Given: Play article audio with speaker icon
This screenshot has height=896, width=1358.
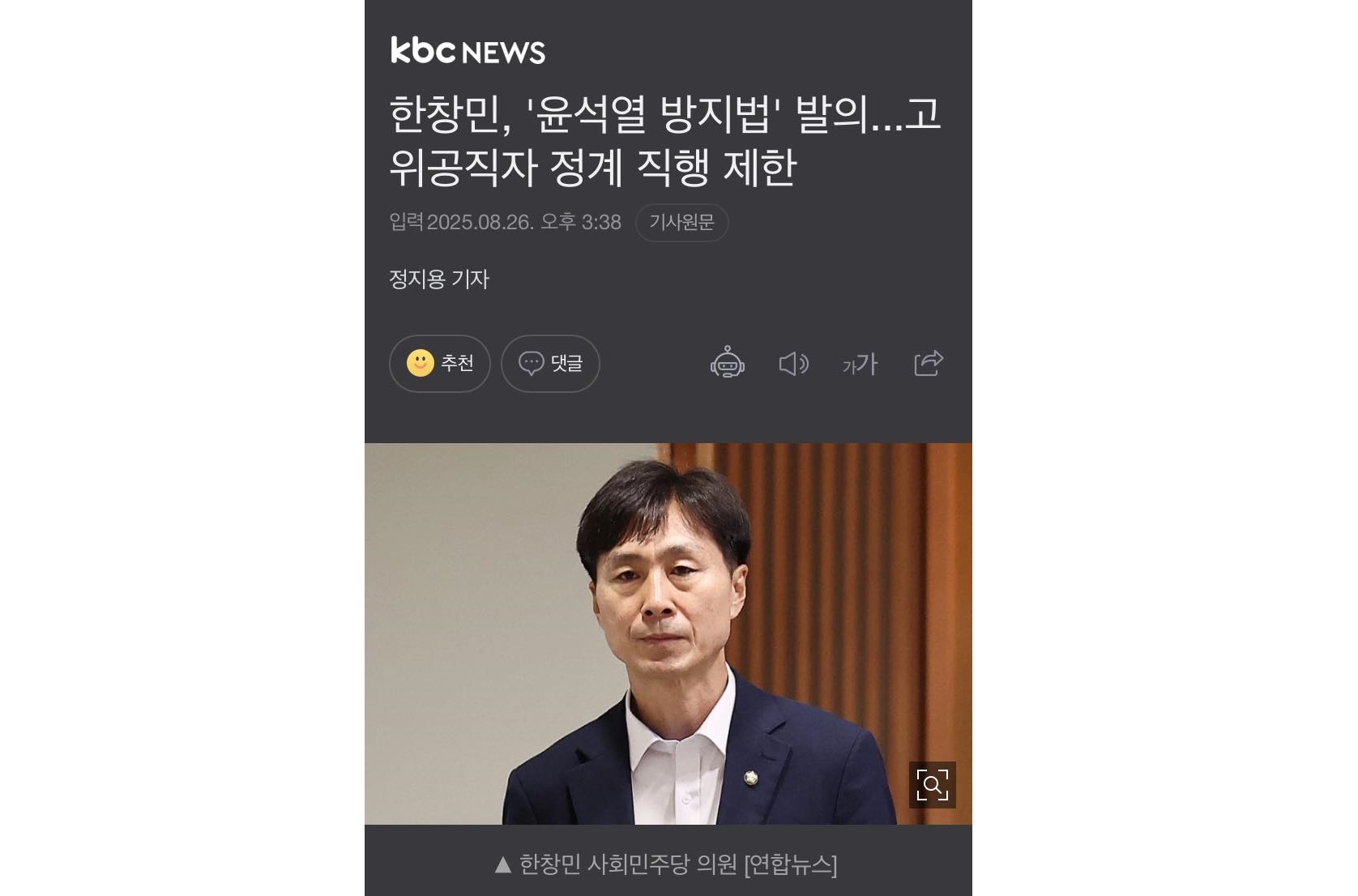Looking at the screenshot, I should click(794, 364).
